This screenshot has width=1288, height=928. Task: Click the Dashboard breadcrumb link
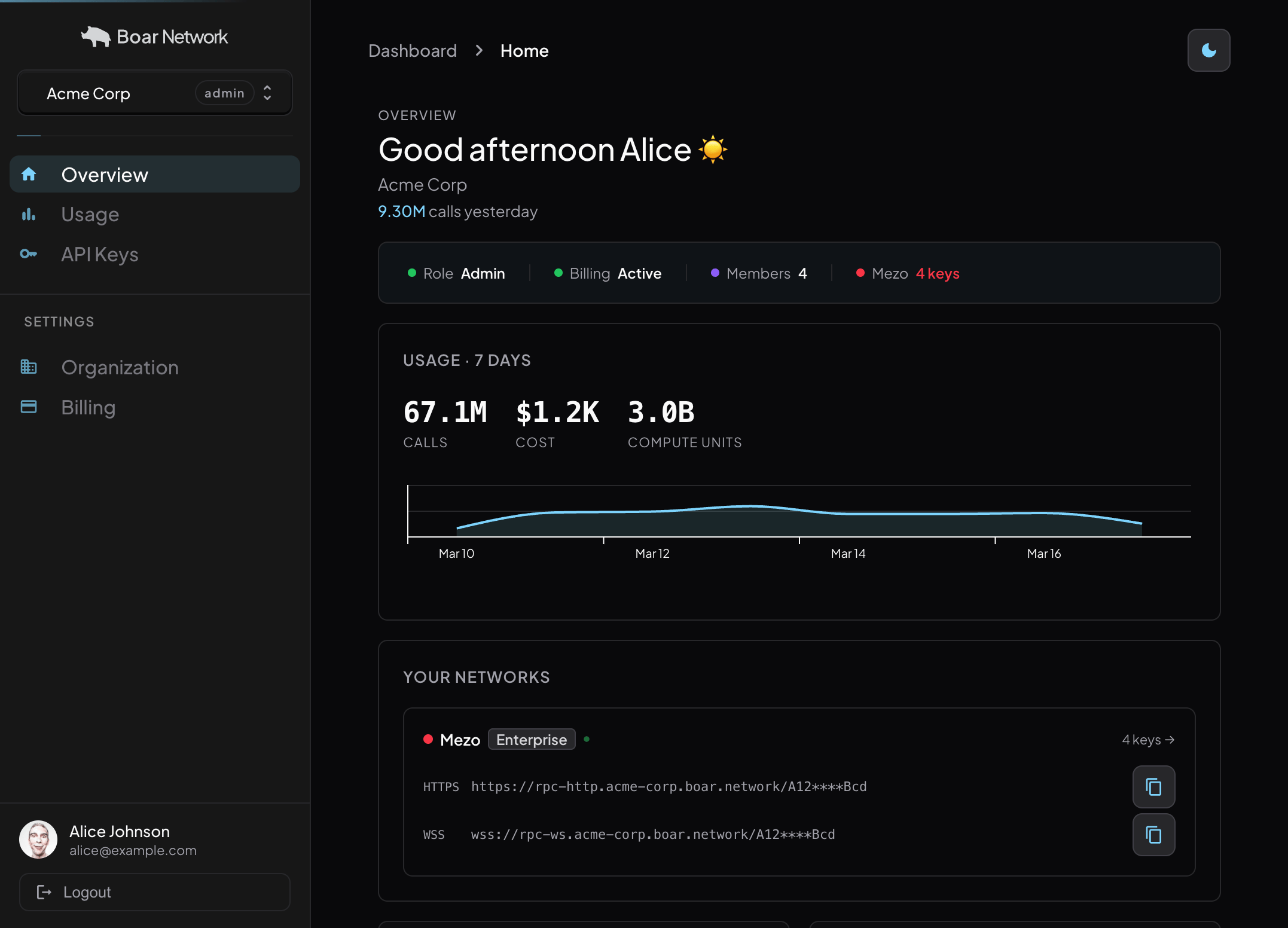(x=413, y=51)
